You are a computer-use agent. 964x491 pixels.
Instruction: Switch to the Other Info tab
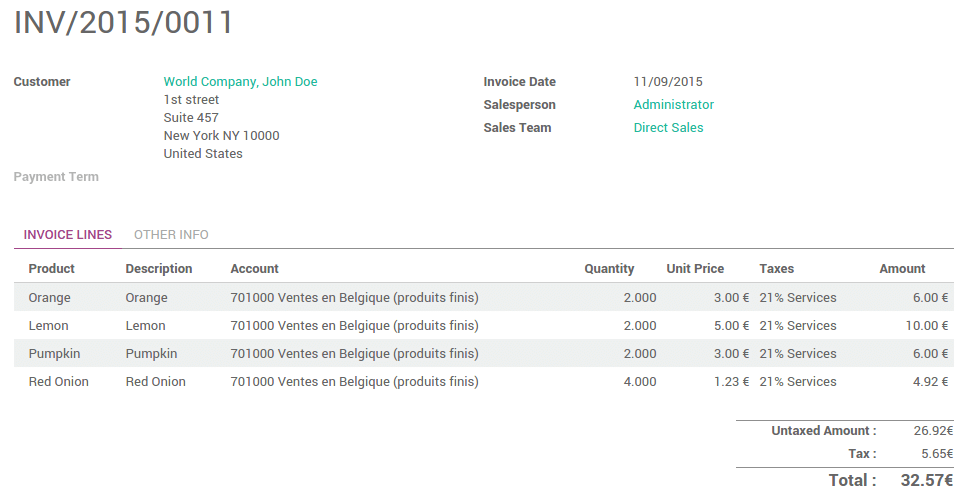[171, 235]
